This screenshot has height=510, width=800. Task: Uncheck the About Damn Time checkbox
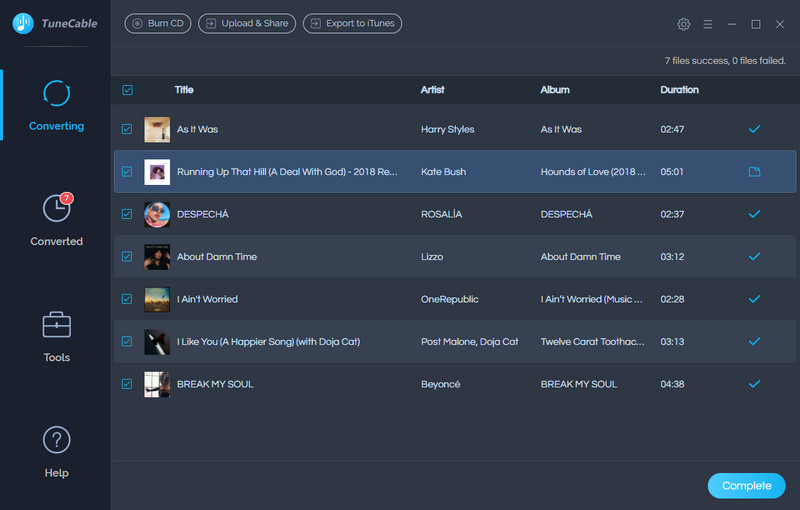[127, 257]
